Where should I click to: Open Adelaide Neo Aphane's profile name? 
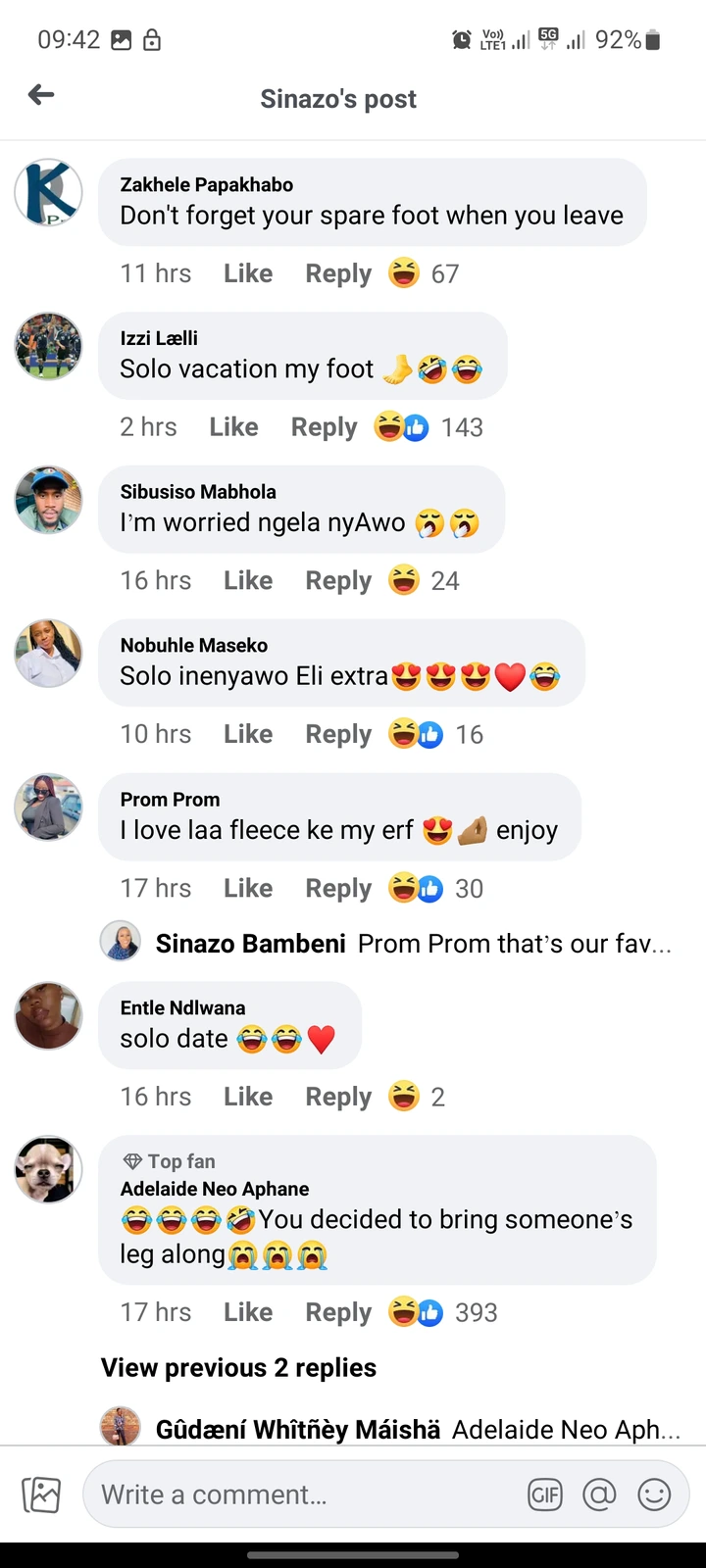click(x=215, y=1189)
